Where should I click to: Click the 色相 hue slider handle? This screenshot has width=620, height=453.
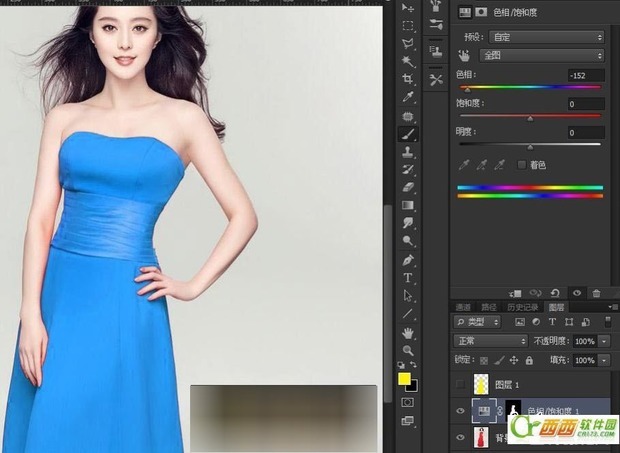pyautogui.click(x=465, y=90)
